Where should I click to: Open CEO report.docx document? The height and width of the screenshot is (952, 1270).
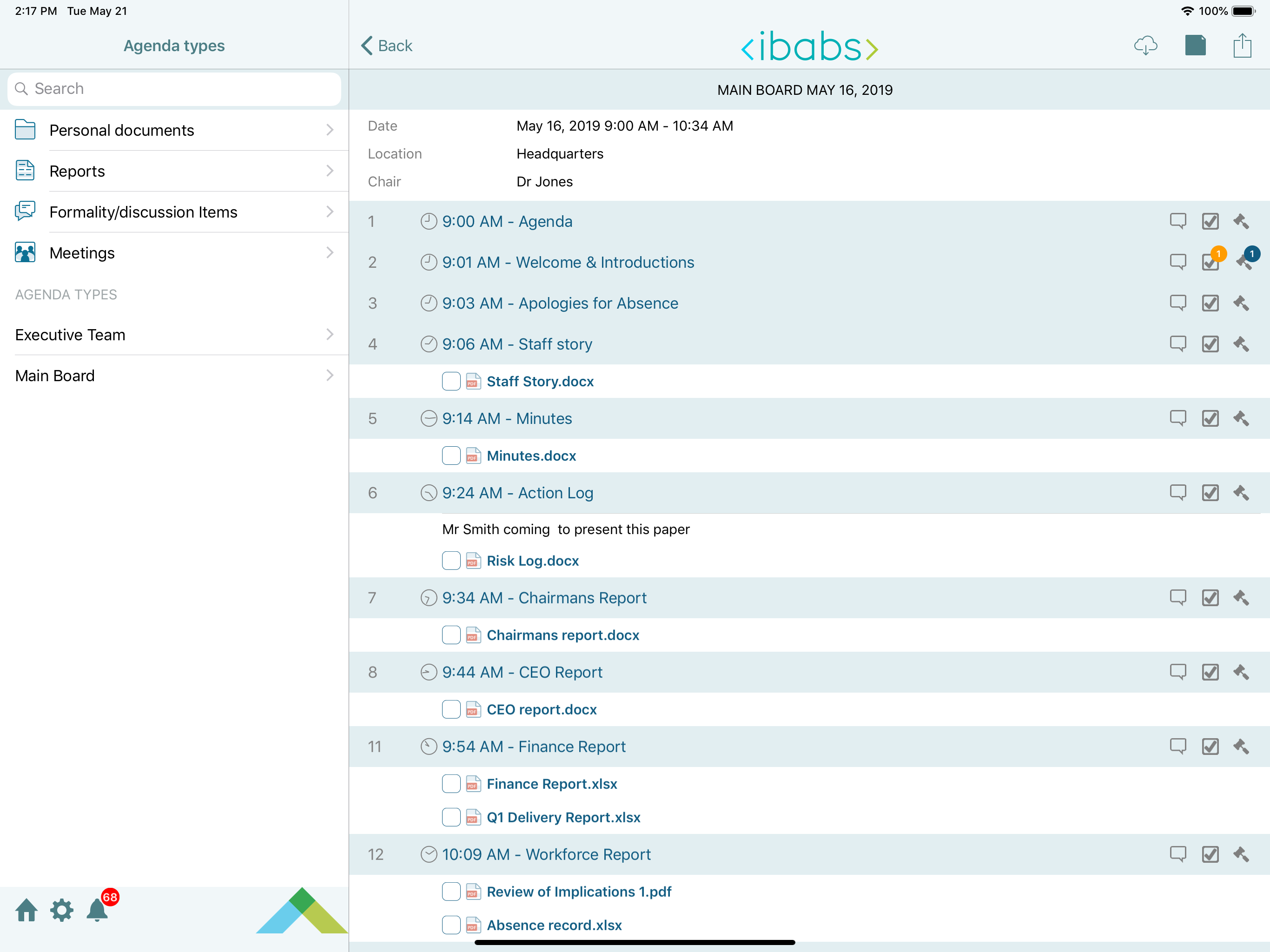pos(542,710)
